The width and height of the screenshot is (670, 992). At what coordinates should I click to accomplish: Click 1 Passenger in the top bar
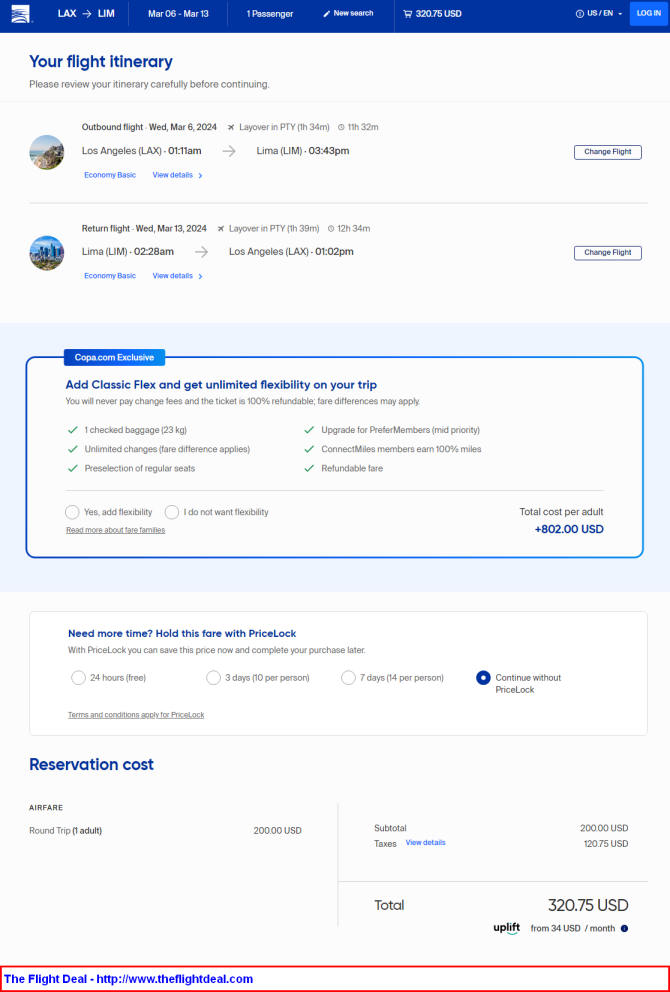tap(270, 14)
